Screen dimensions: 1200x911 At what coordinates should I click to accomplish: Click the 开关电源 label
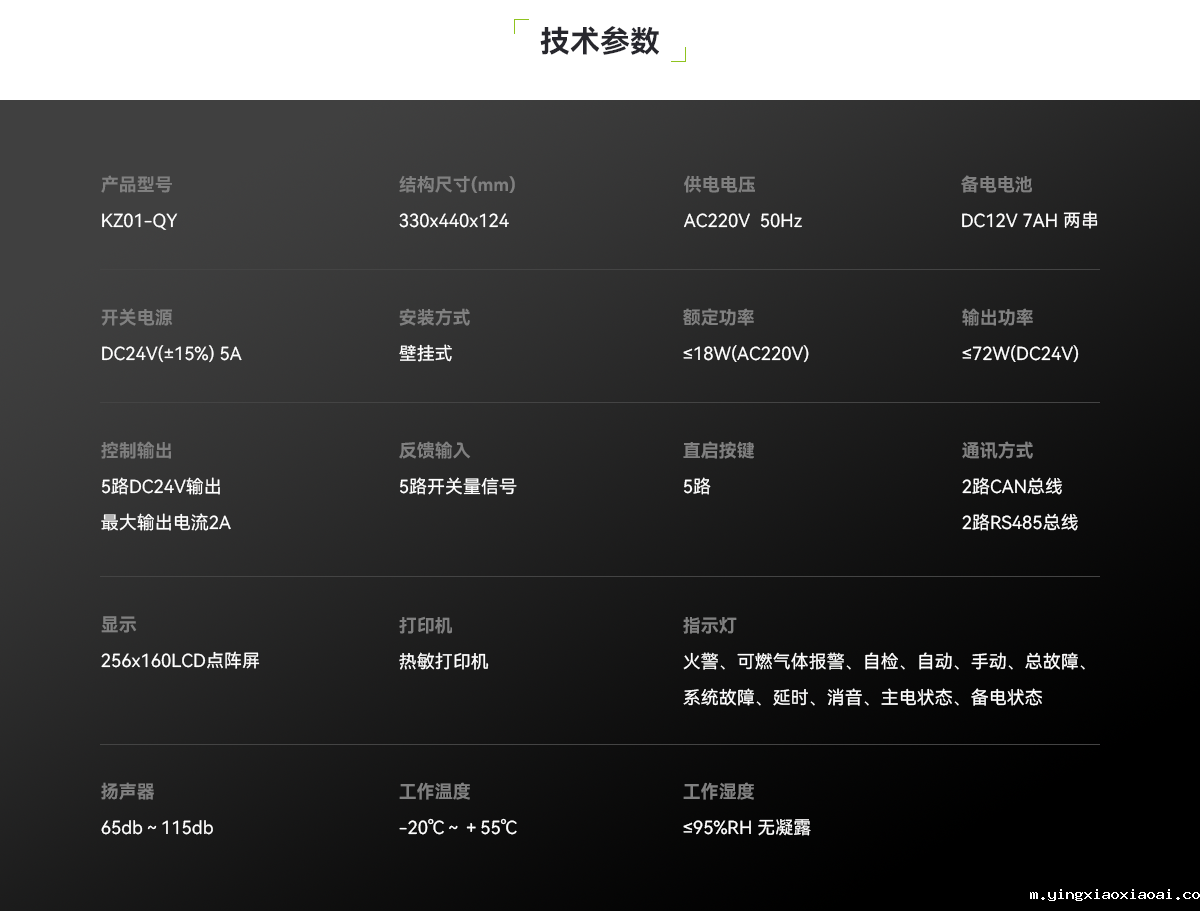pyautogui.click(x=136, y=318)
